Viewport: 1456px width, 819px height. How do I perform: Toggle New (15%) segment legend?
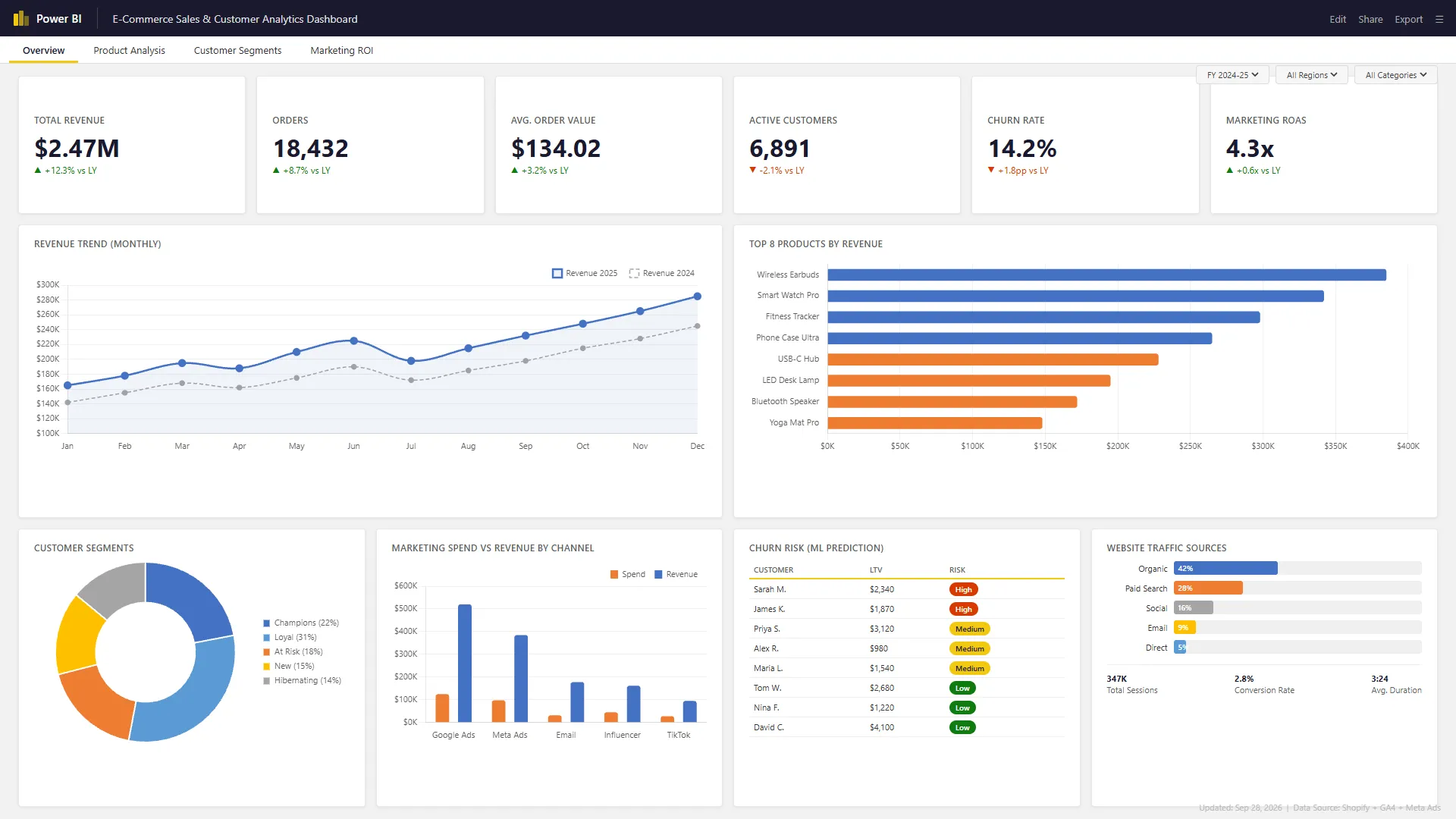289,666
